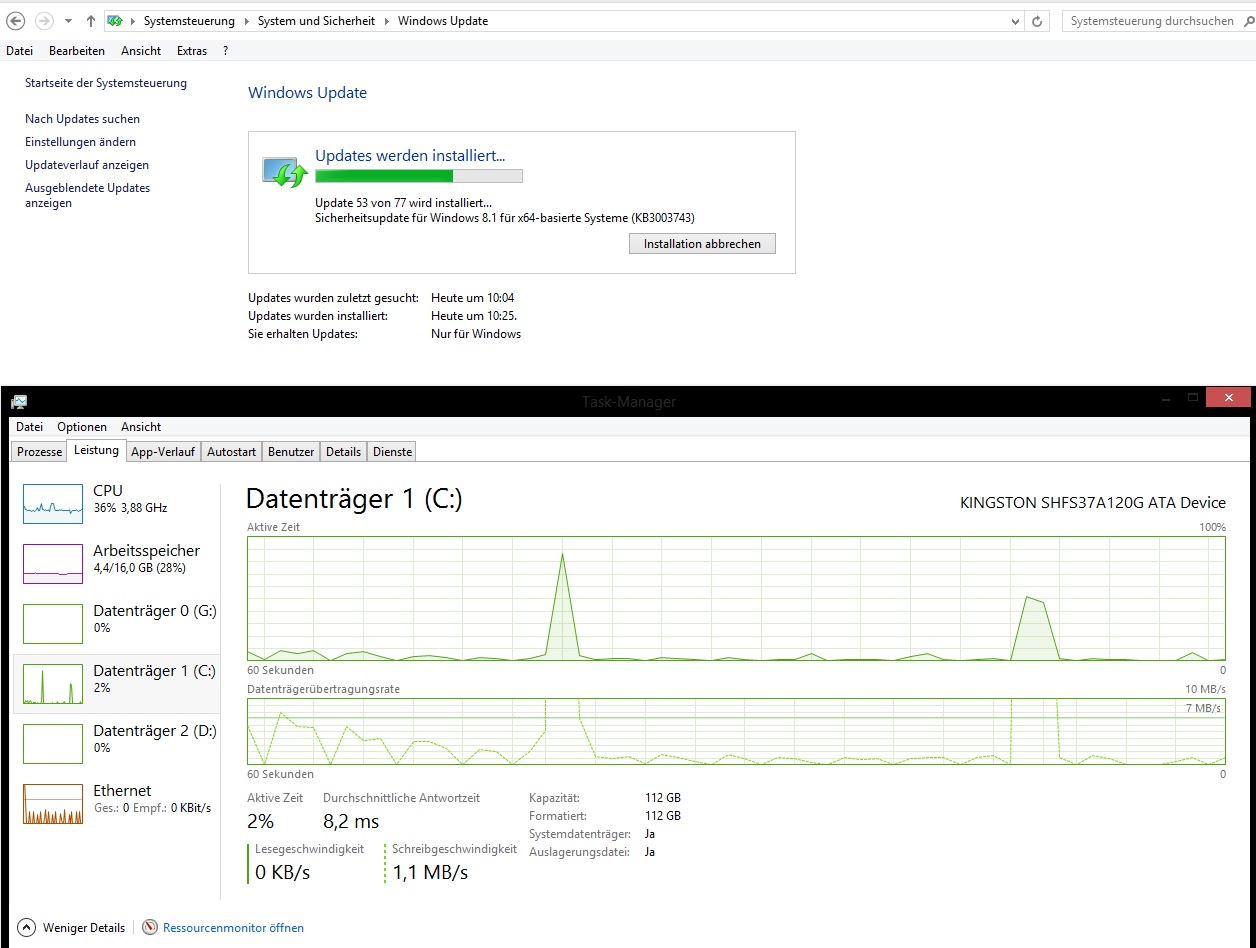Open recent locations dropdown arrow
Viewport: 1256px width, 948px height.
(68, 21)
